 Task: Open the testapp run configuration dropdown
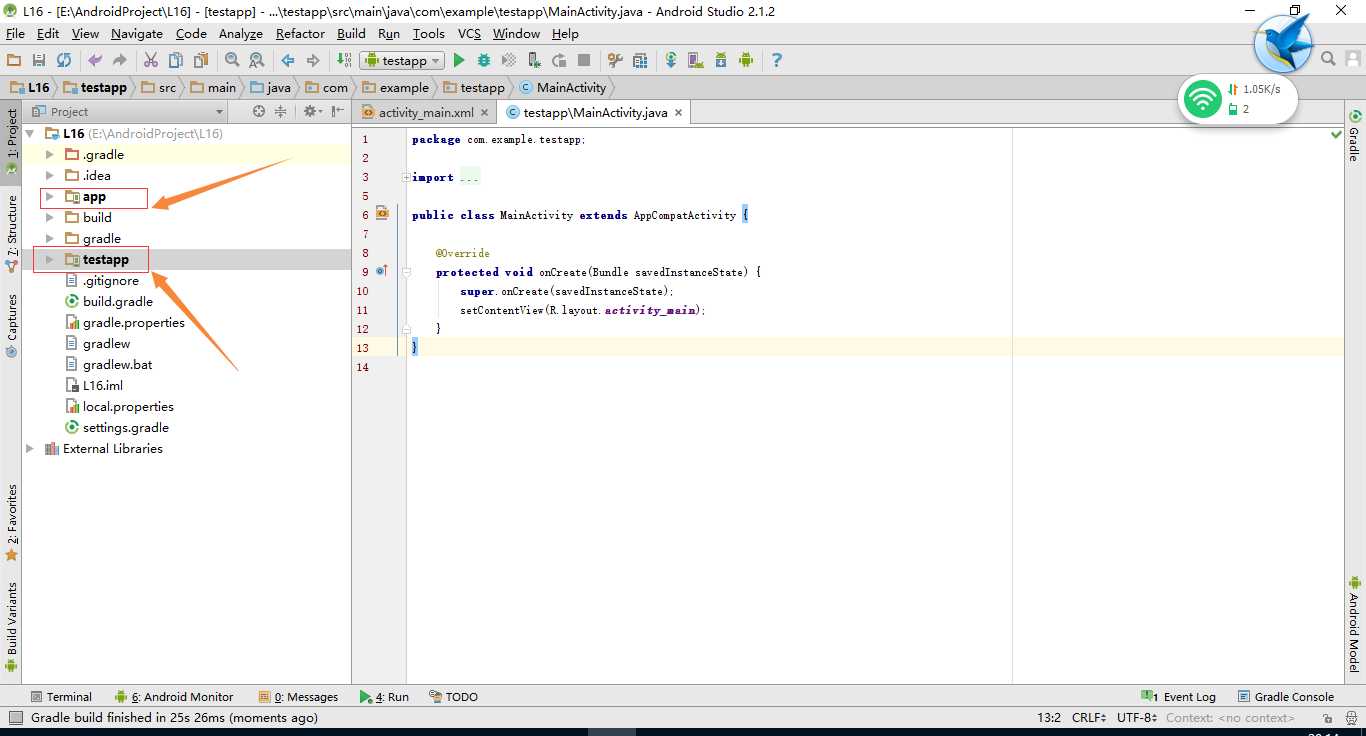tap(402, 60)
